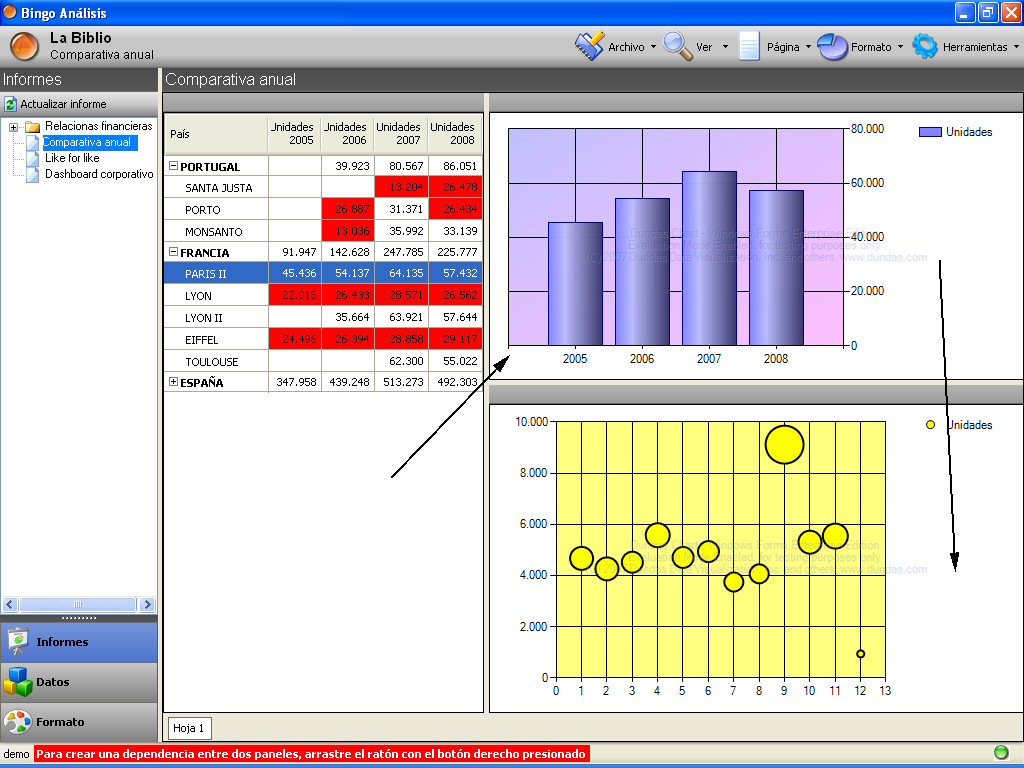Expand the Relacionas financieras folder
The height and width of the screenshot is (768, 1024).
13,127
